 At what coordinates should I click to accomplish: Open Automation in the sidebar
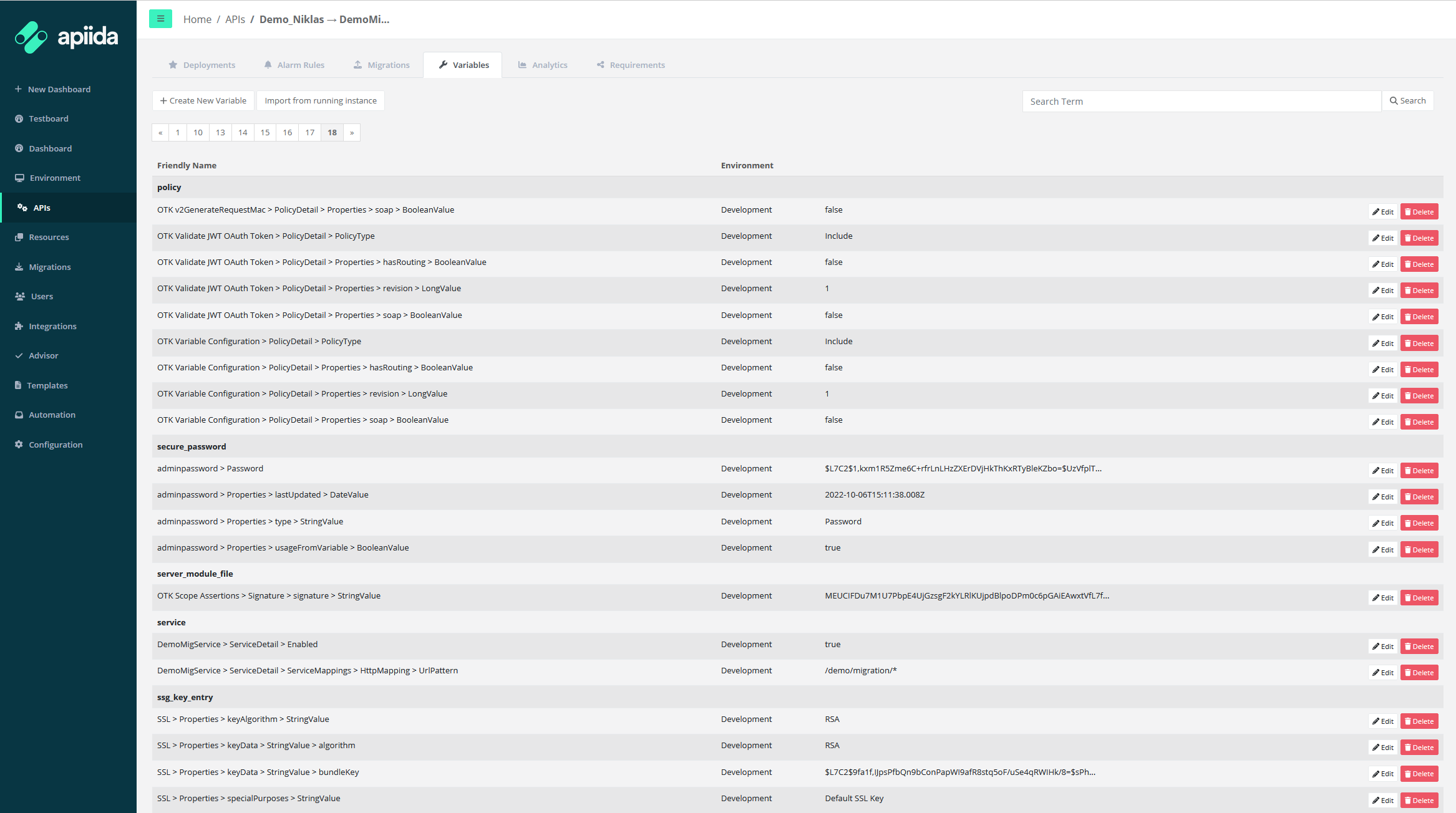click(52, 415)
